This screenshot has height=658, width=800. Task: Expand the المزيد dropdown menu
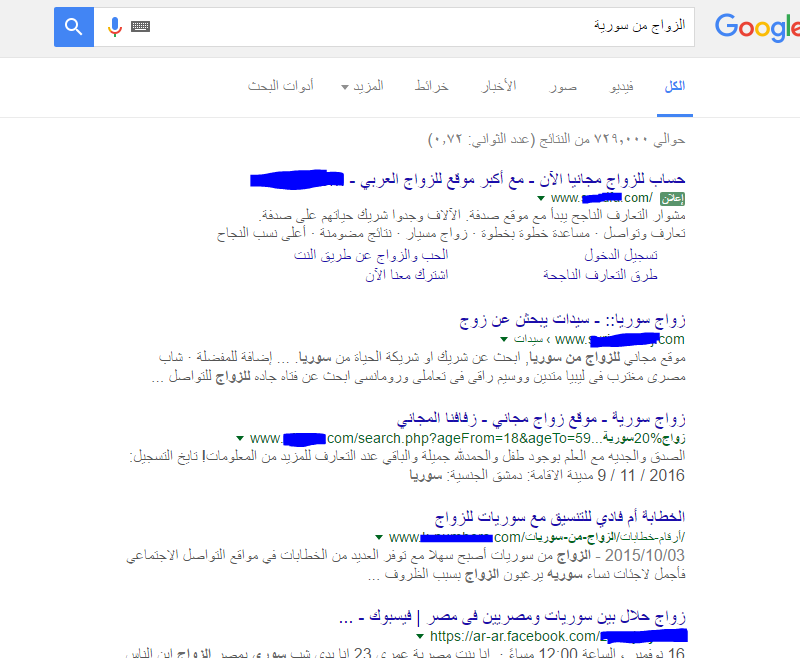click(363, 87)
